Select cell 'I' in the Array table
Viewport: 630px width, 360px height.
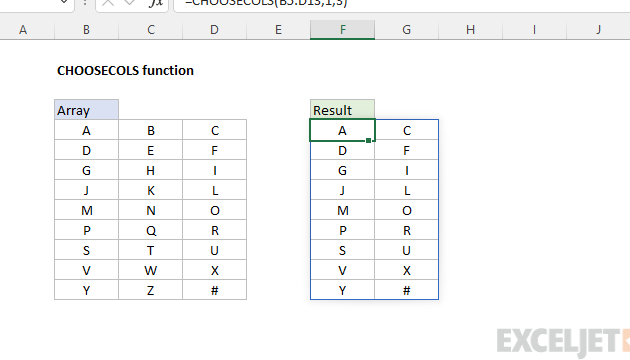point(215,170)
